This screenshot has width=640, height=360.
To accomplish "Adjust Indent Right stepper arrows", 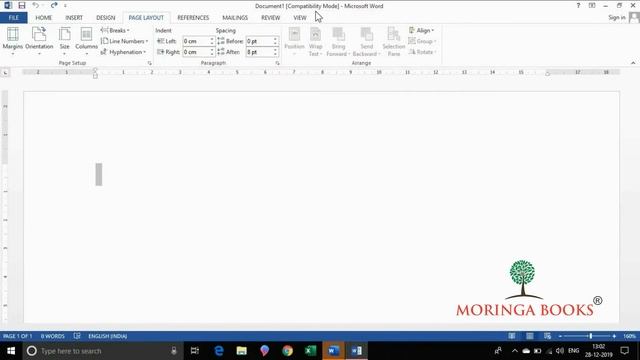I will tap(212, 52).
